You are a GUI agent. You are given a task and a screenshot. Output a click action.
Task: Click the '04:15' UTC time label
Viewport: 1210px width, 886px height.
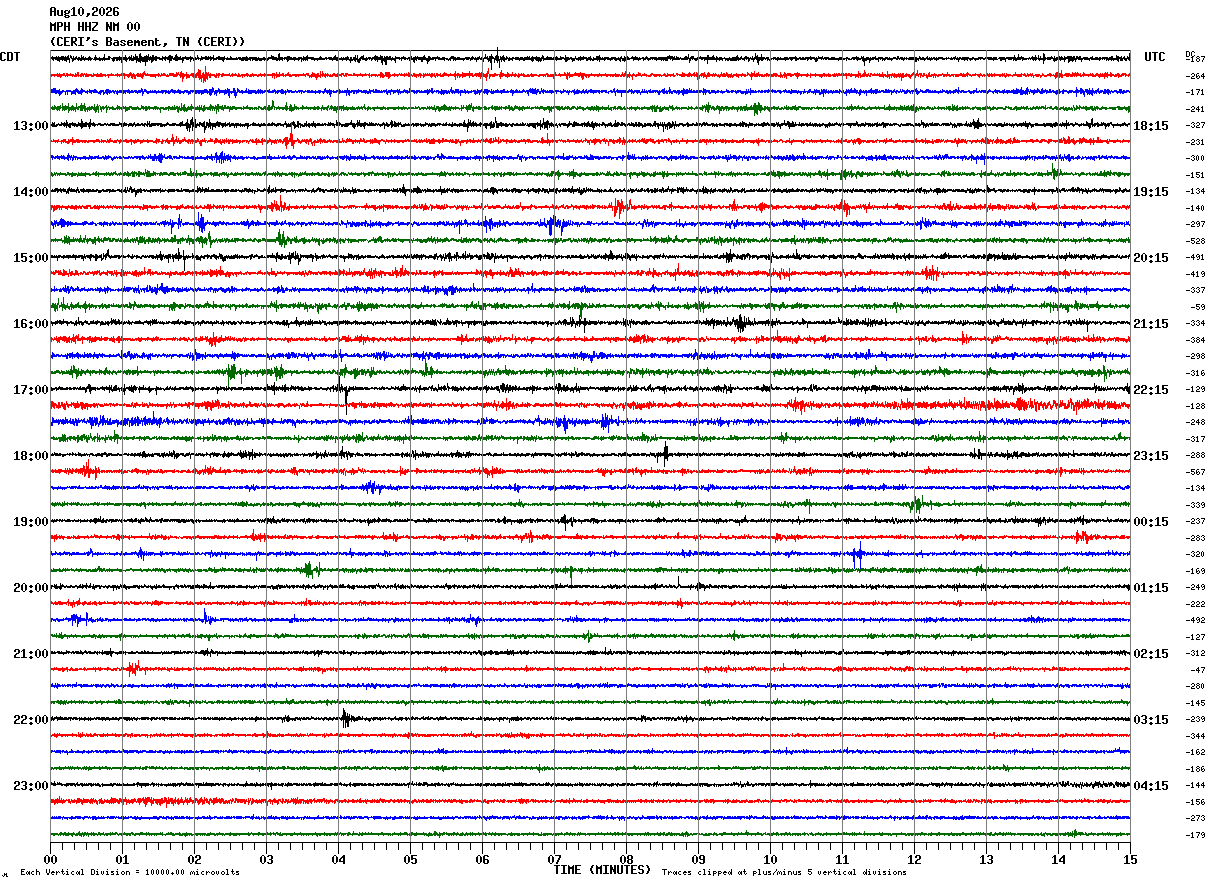click(1151, 786)
